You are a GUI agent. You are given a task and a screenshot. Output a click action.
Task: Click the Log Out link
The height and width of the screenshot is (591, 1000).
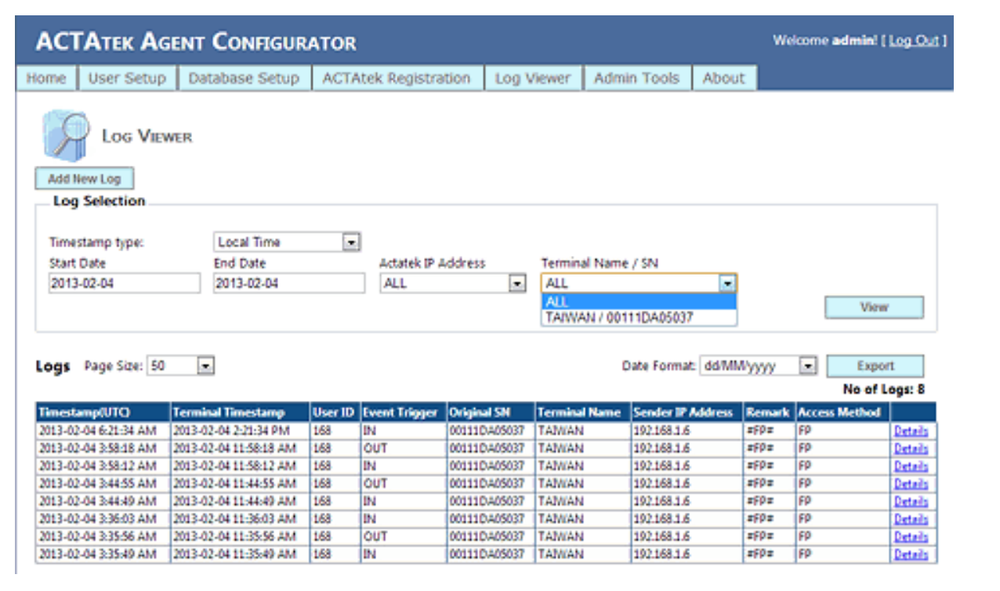pos(913,41)
